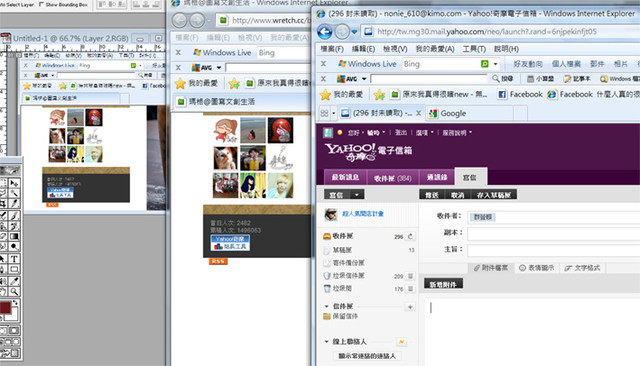The height and width of the screenshot is (366, 640).
Task: Go back in wretch.cc browser window
Action: click(x=180, y=20)
